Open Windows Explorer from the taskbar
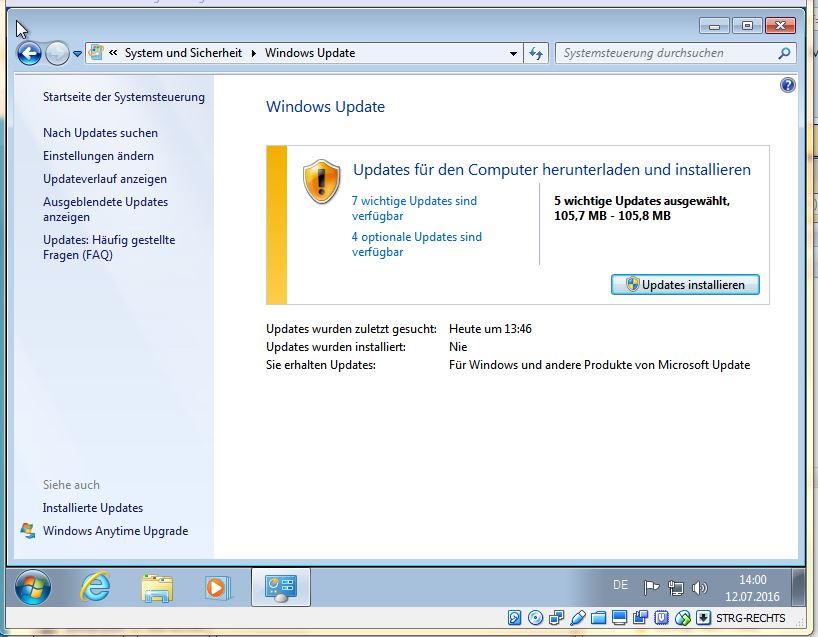The width and height of the screenshot is (818, 637). (x=157, y=588)
